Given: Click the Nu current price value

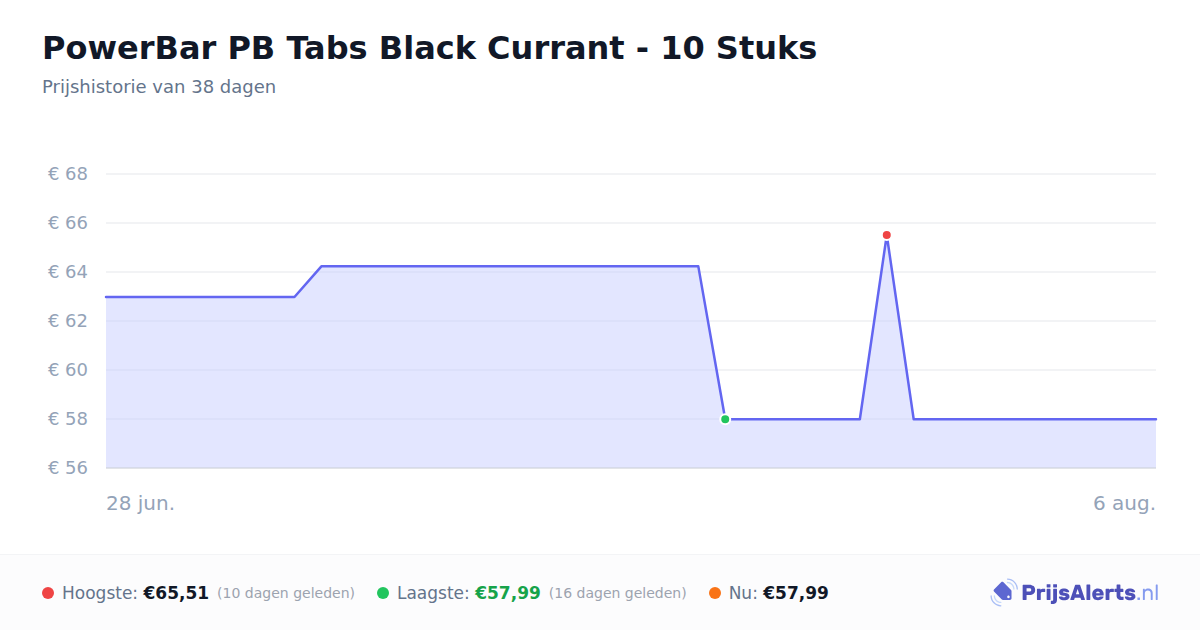Looking at the screenshot, I should coord(796,593).
